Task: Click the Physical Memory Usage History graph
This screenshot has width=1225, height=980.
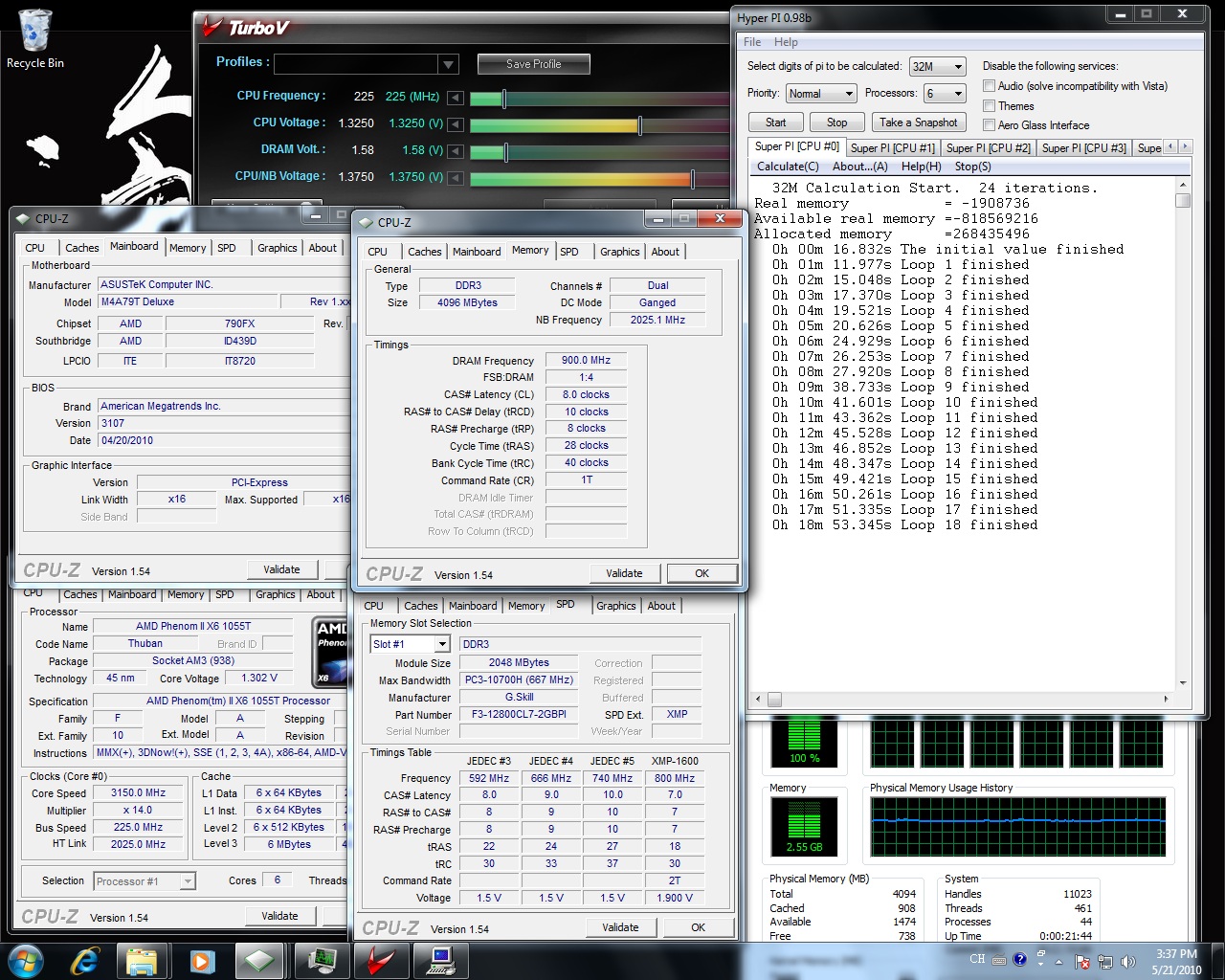Action: tap(1018, 828)
